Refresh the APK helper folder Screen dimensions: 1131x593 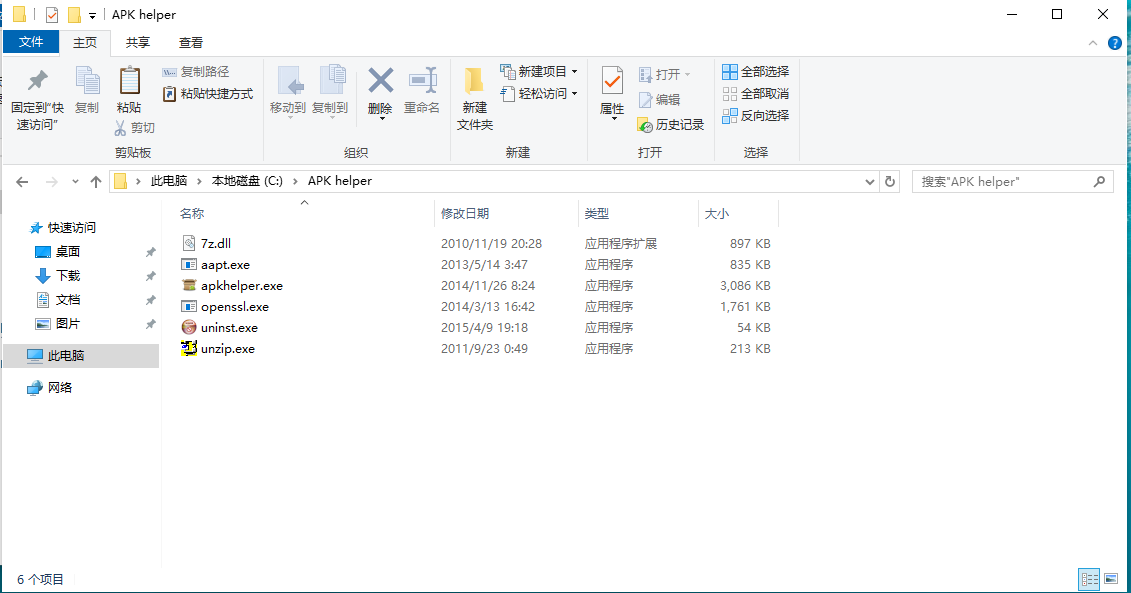[x=890, y=182]
